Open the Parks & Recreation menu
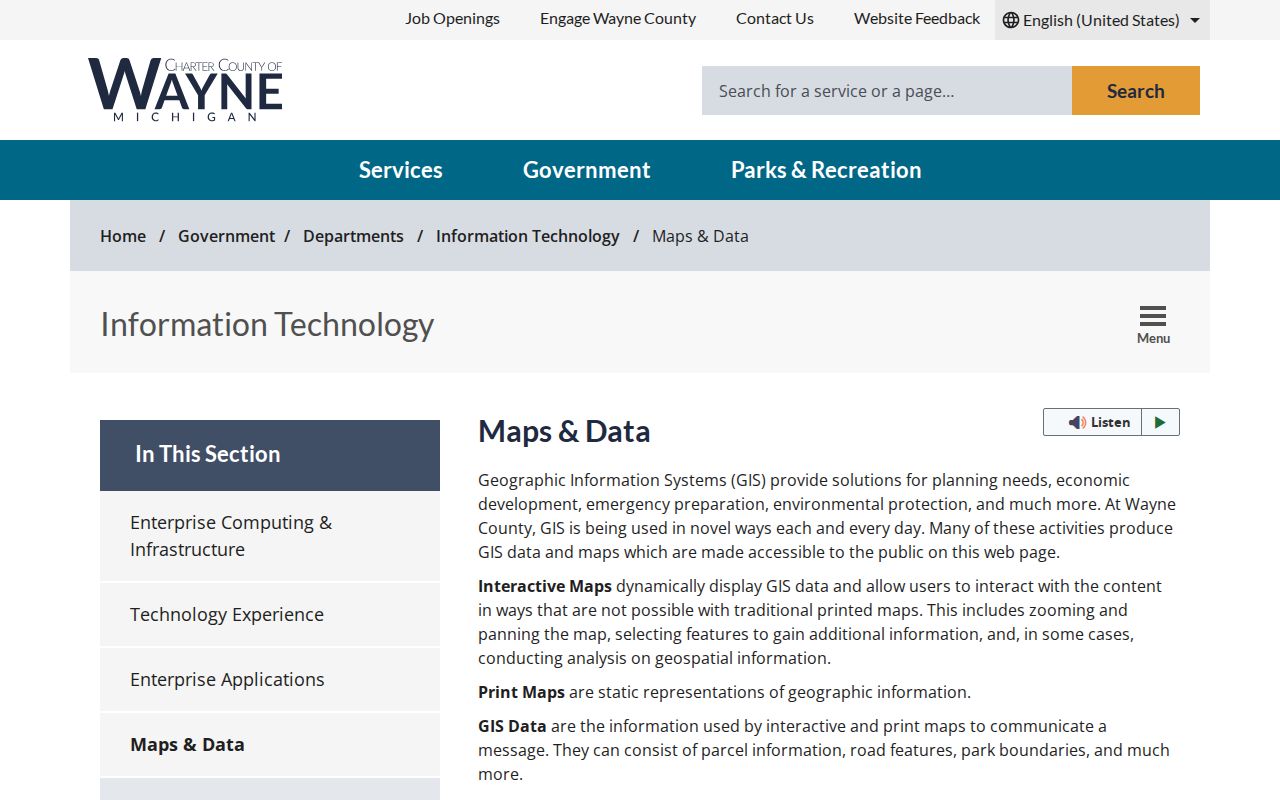 tap(826, 170)
